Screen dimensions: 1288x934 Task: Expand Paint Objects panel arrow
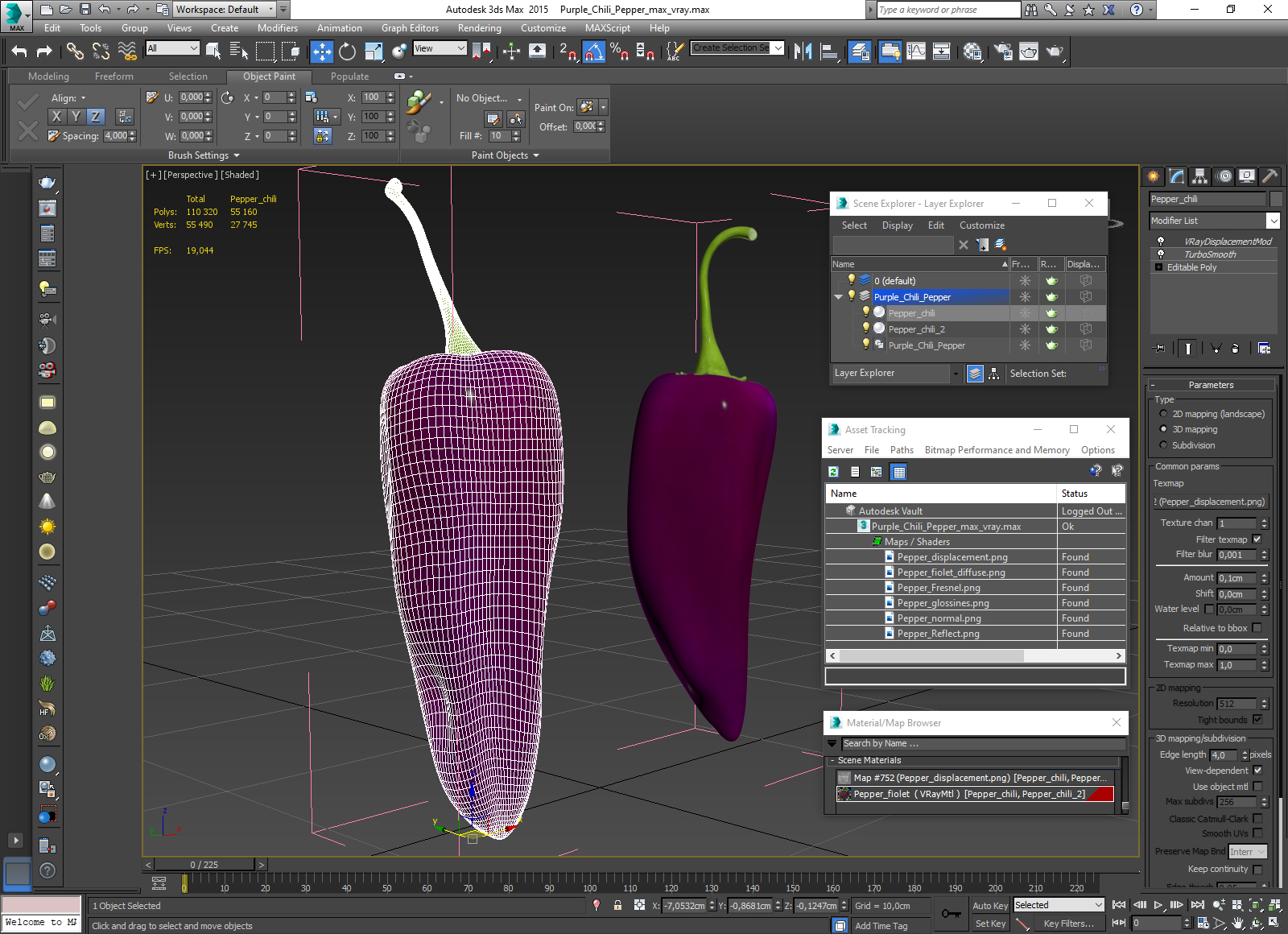(x=536, y=155)
